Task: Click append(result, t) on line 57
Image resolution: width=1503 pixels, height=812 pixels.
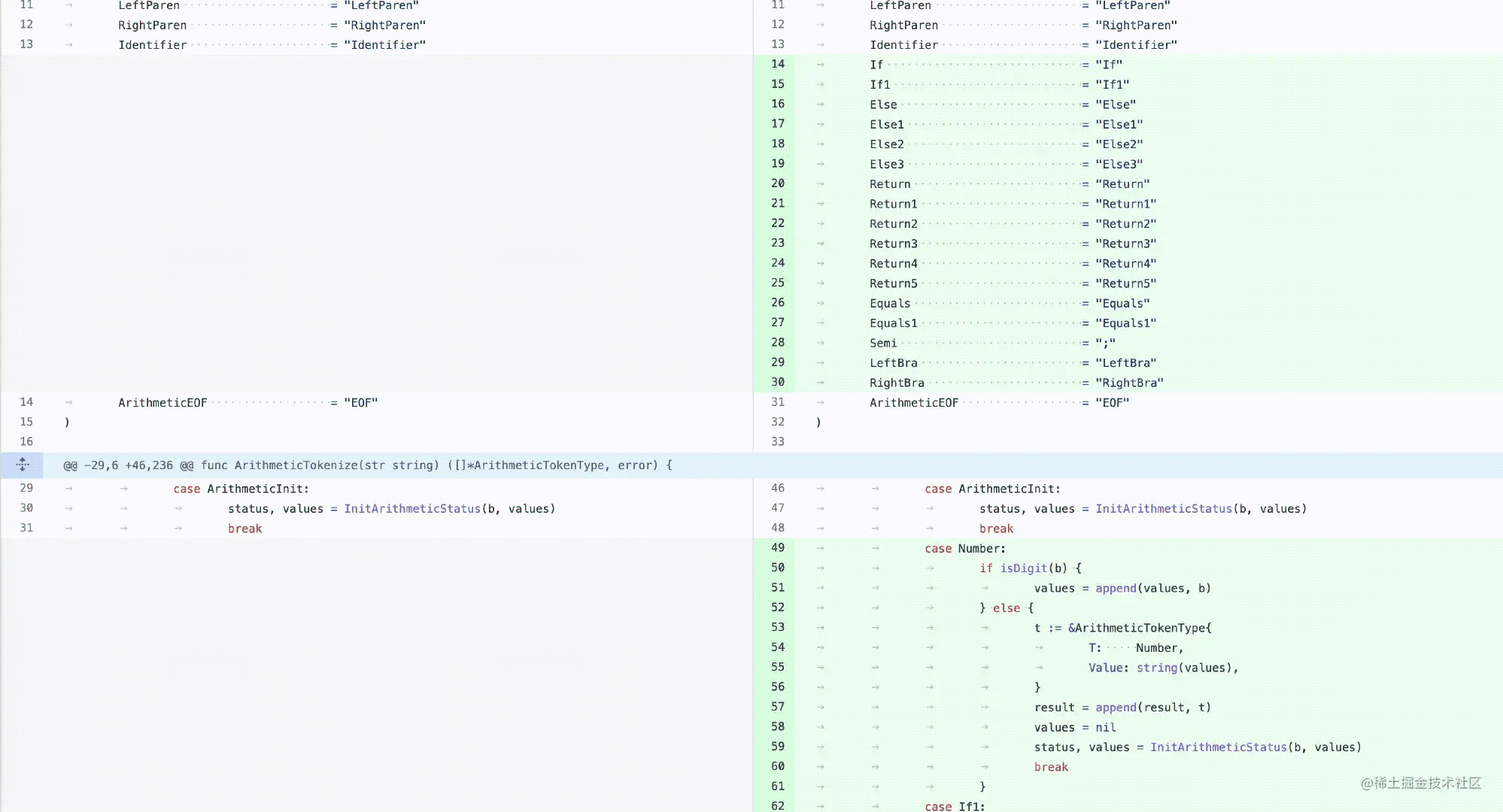Action: tap(1152, 707)
